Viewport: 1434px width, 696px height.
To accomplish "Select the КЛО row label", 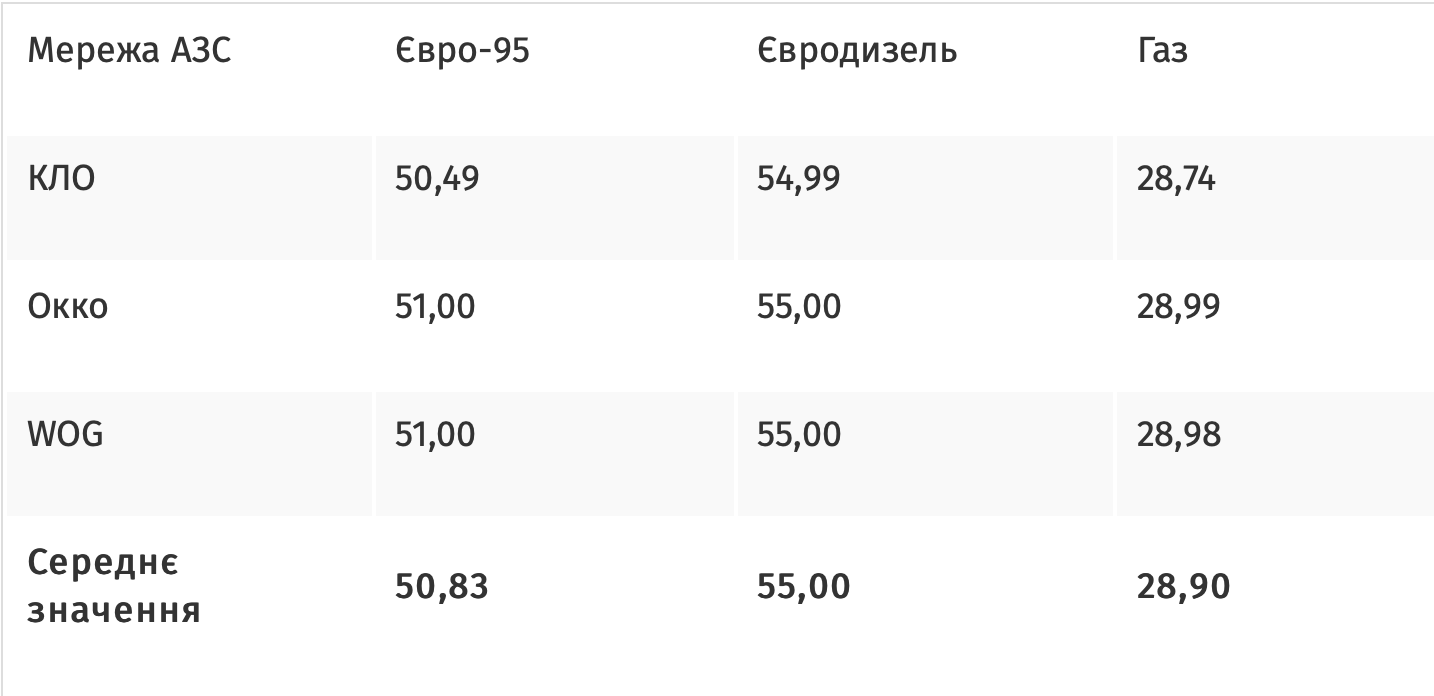I will [x=62, y=180].
